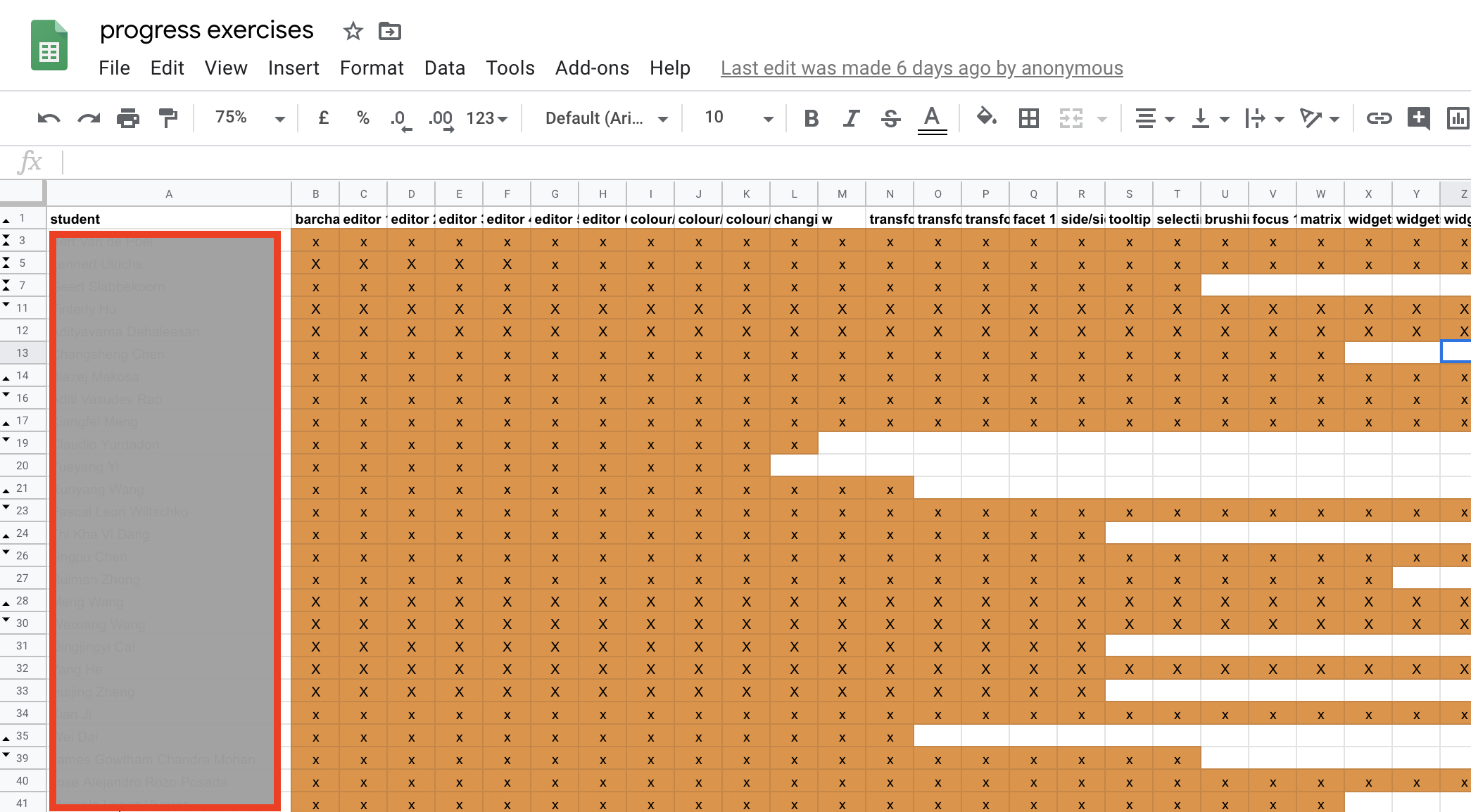Star the progress exercises document
The width and height of the screenshot is (1471, 812).
[353, 31]
